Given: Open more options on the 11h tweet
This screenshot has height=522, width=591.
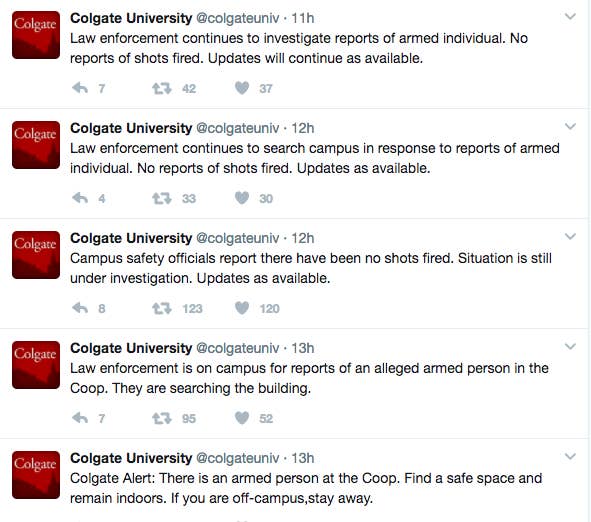Looking at the screenshot, I should click(x=570, y=16).
